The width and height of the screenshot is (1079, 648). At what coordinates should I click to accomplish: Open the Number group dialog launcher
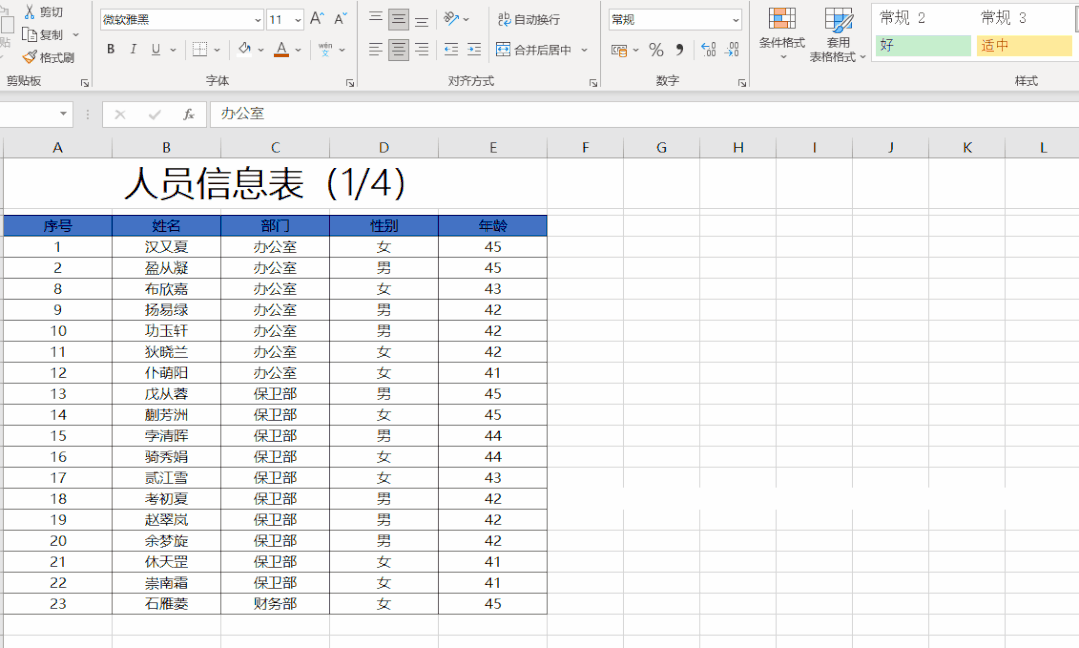(742, 83)
